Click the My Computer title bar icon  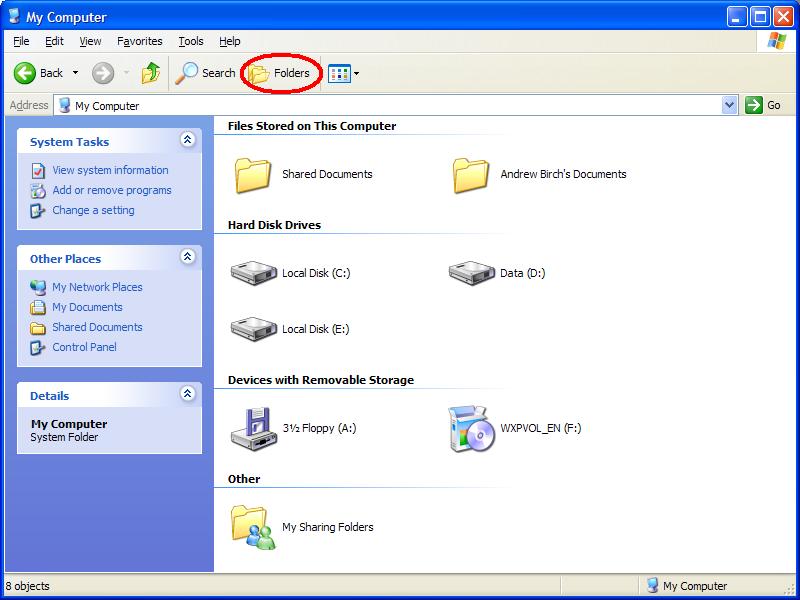pos(15,15)
